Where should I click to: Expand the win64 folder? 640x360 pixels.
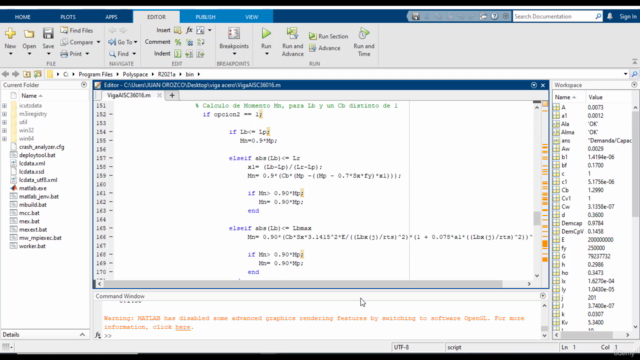(4, 139)
